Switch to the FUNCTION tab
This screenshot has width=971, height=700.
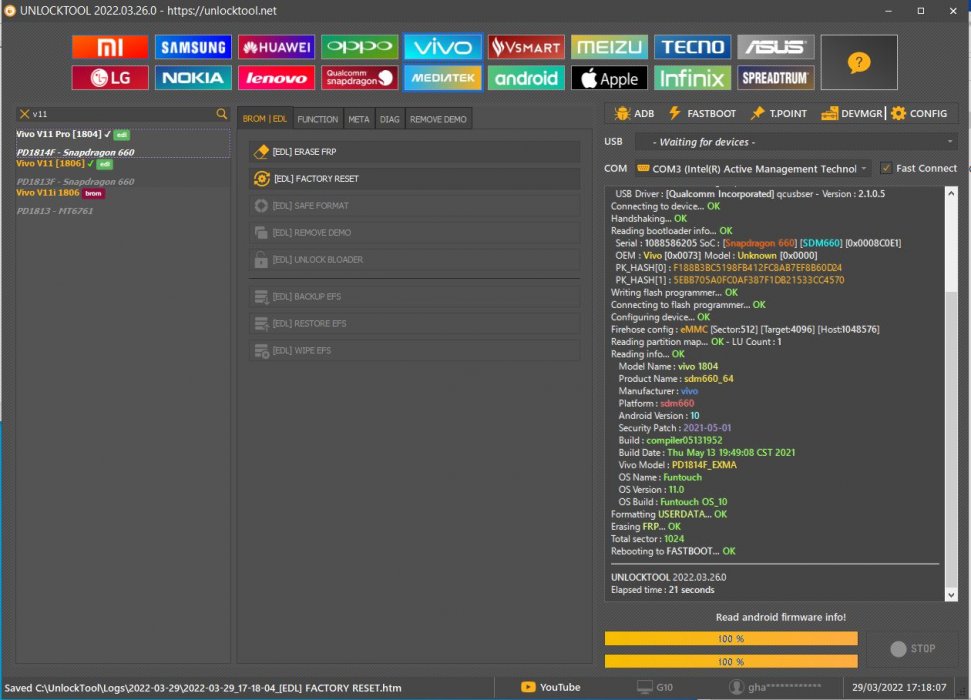point(318,119)
